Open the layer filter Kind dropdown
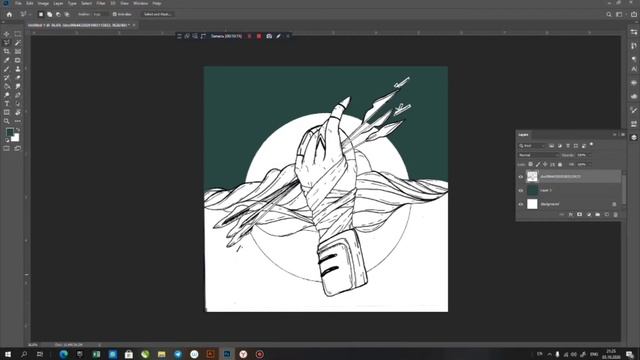The image size is (640, 360). [532, 146]
